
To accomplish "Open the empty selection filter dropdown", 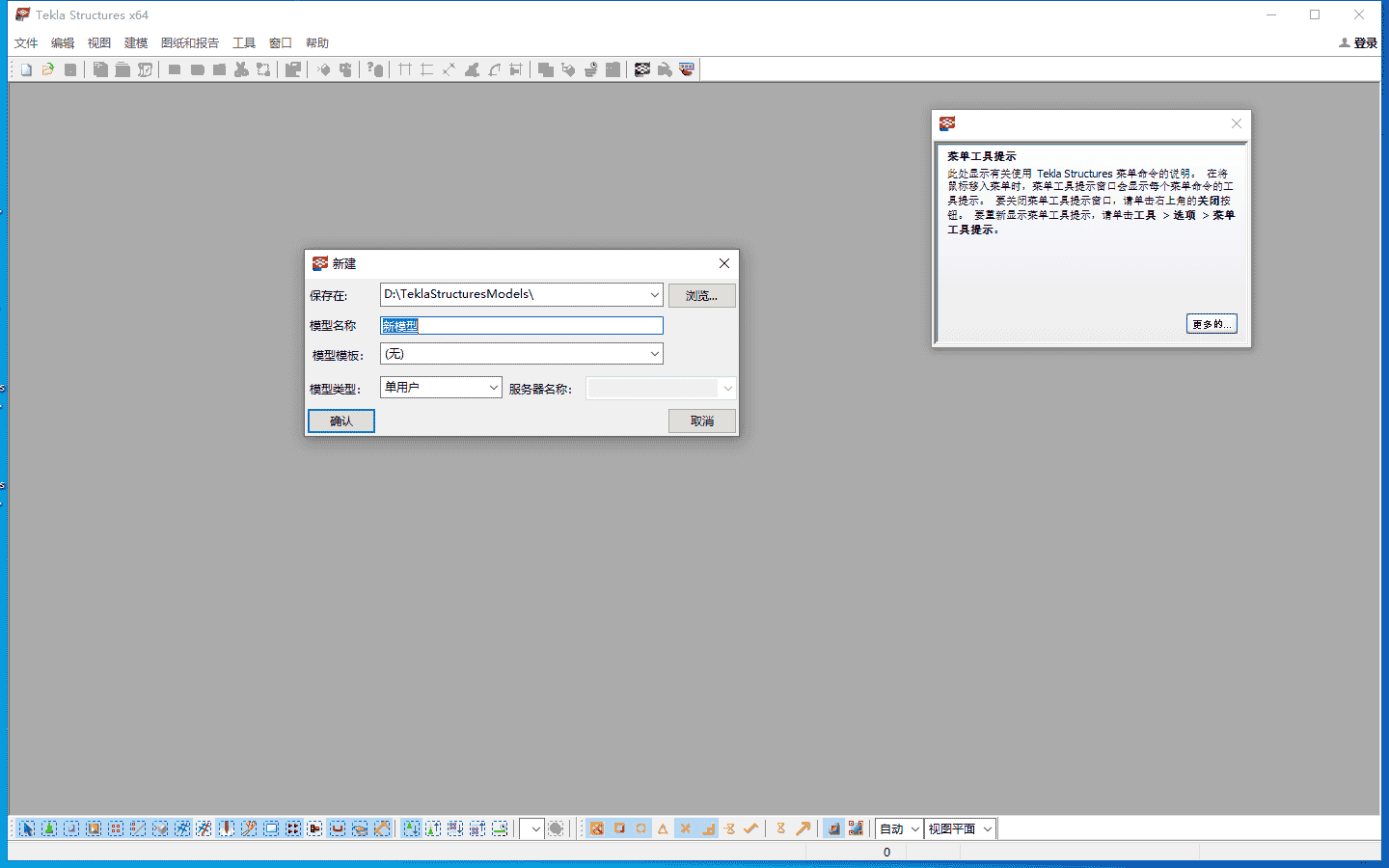I will point(536,828).
